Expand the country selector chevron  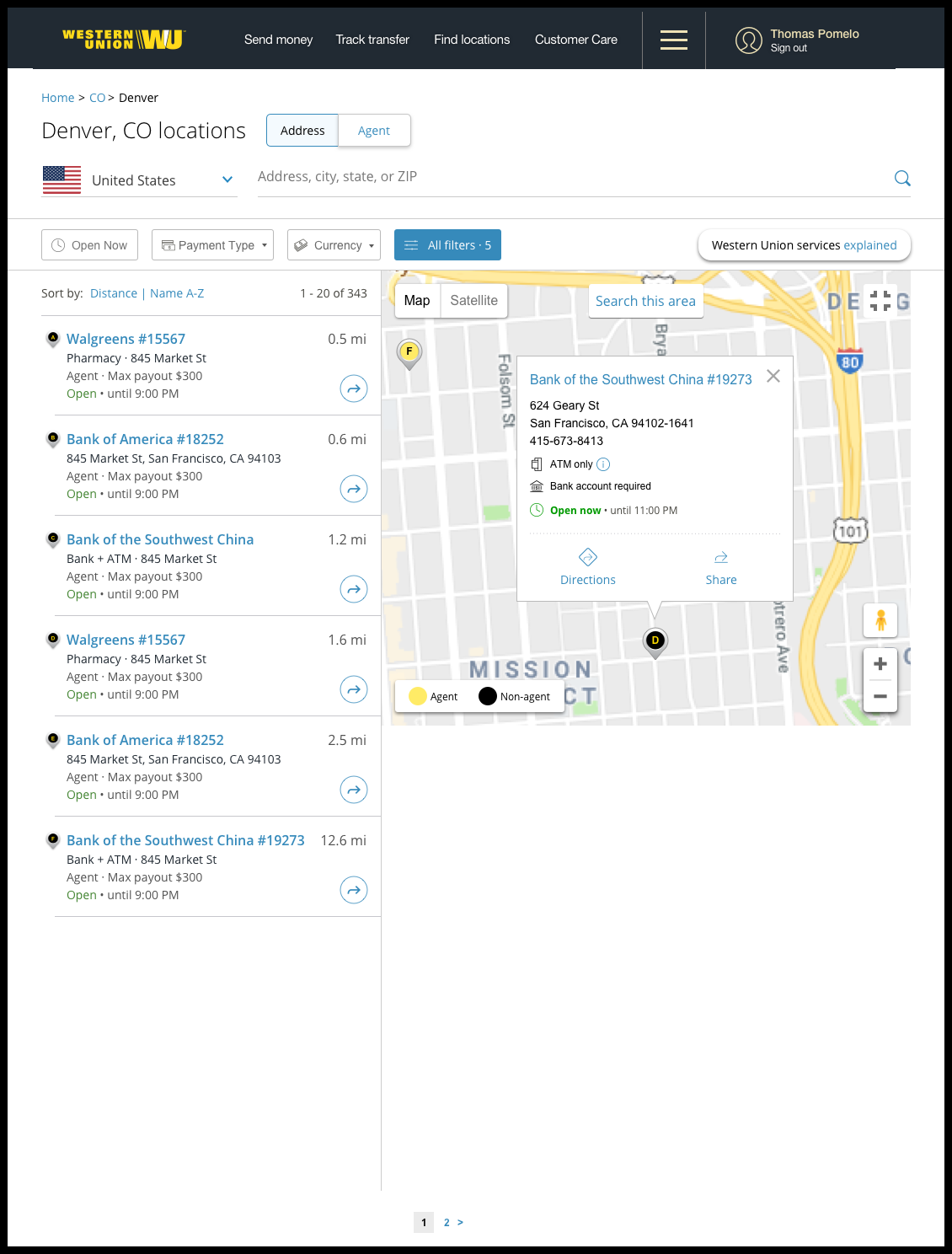tap(227, 180)
